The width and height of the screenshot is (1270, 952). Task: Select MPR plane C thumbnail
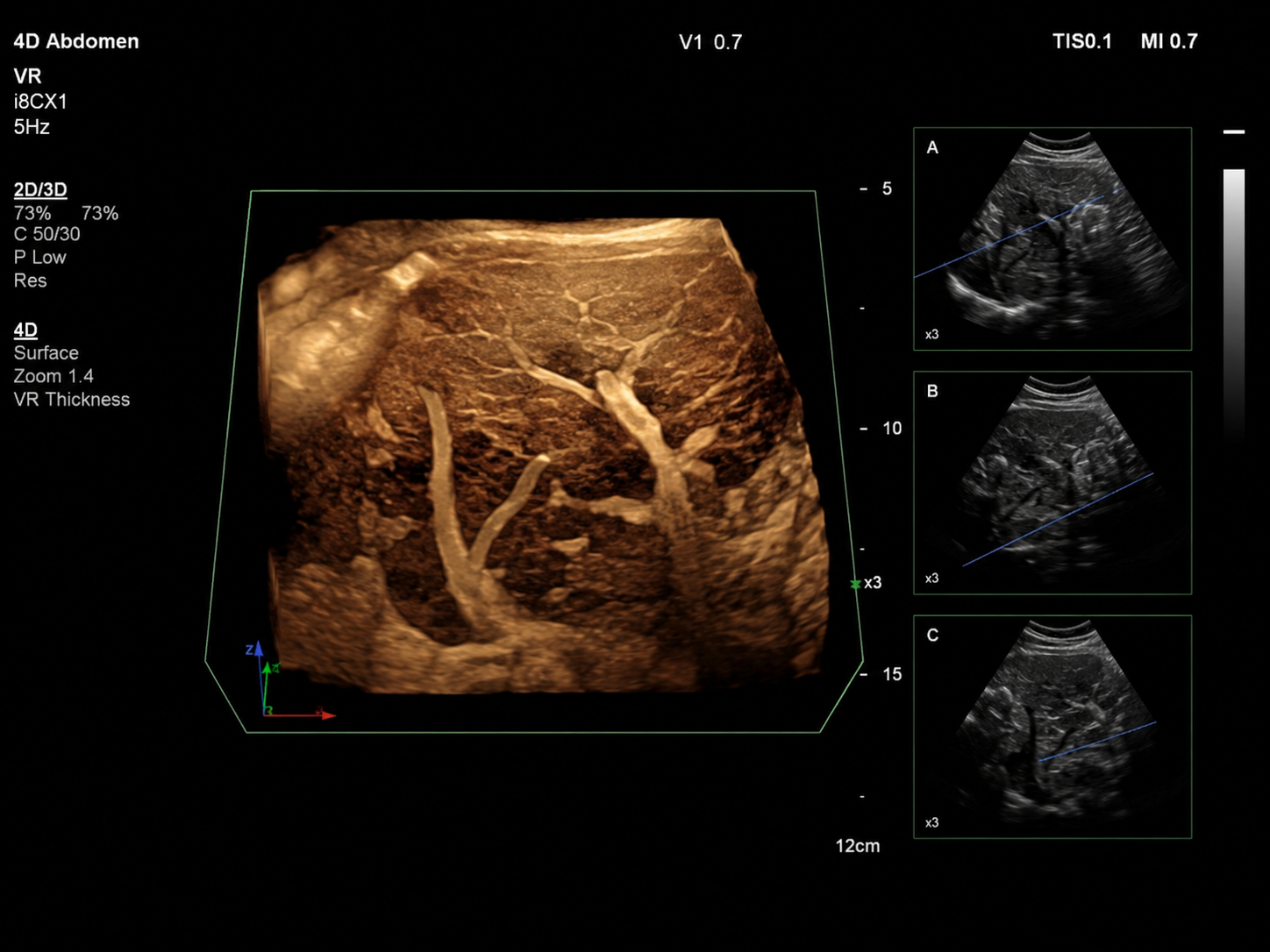tap(1052, 727)
